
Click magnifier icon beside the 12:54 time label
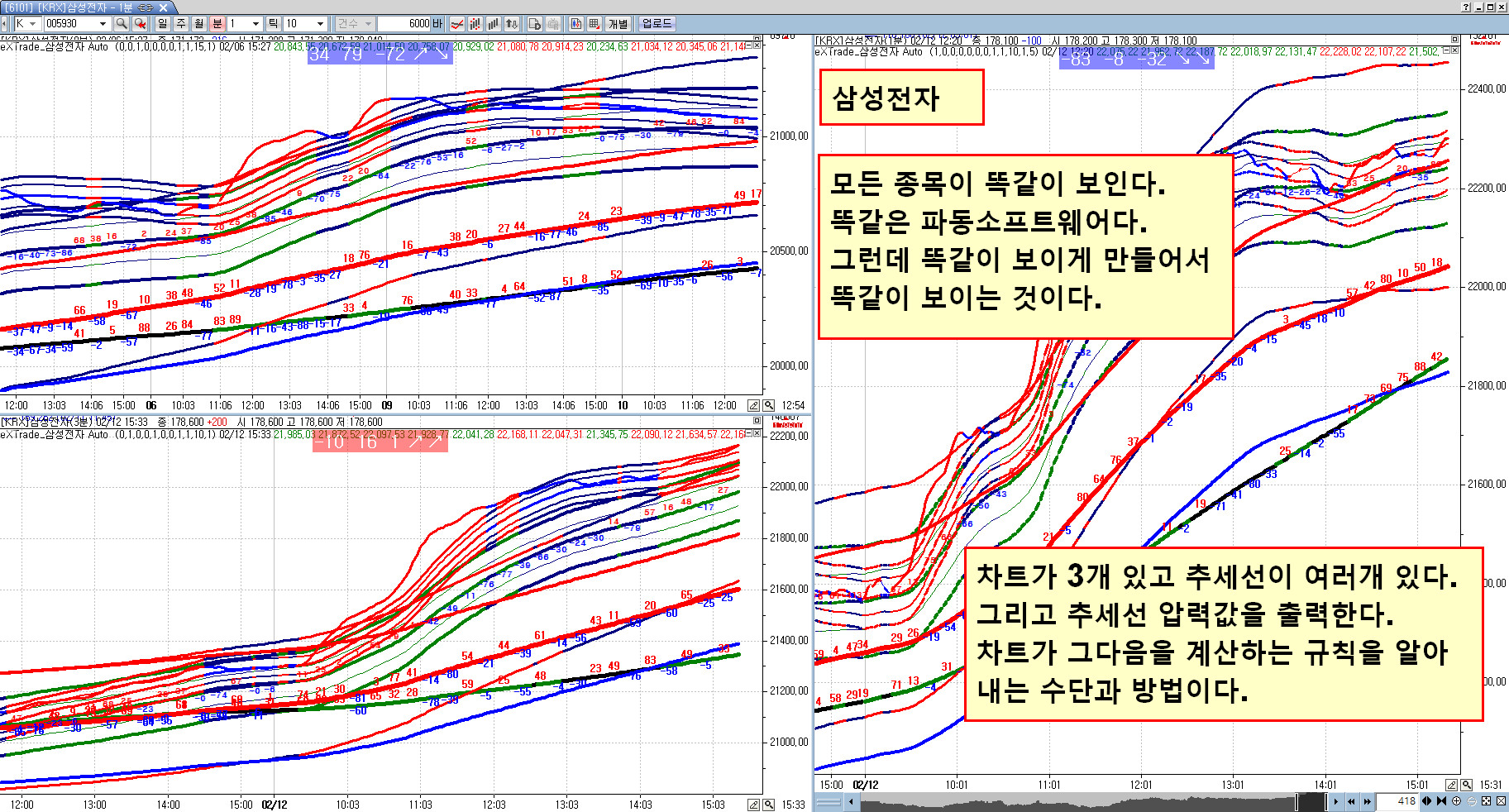[769, 405]
